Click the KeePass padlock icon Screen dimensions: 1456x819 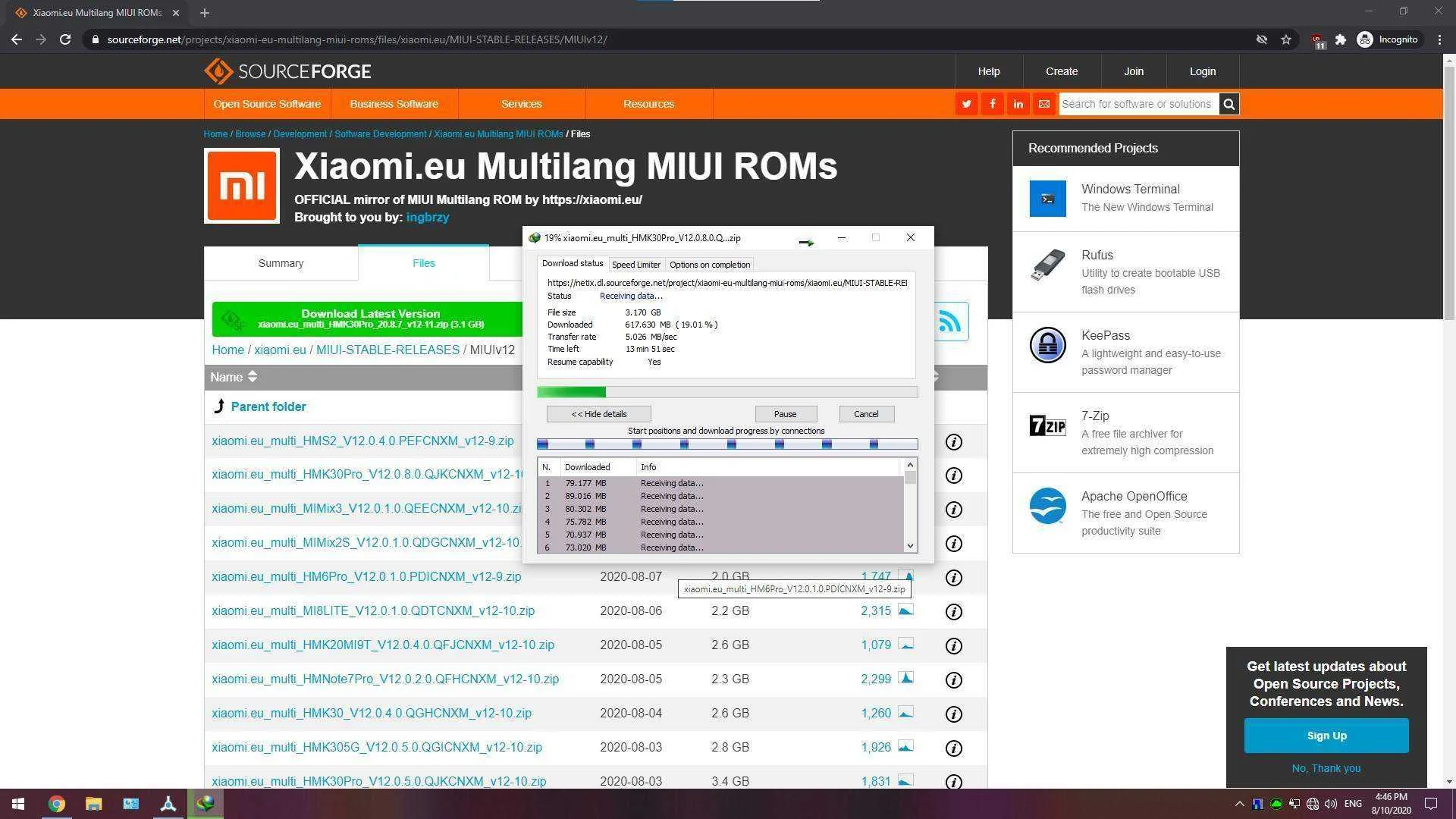click(1047, 345)
